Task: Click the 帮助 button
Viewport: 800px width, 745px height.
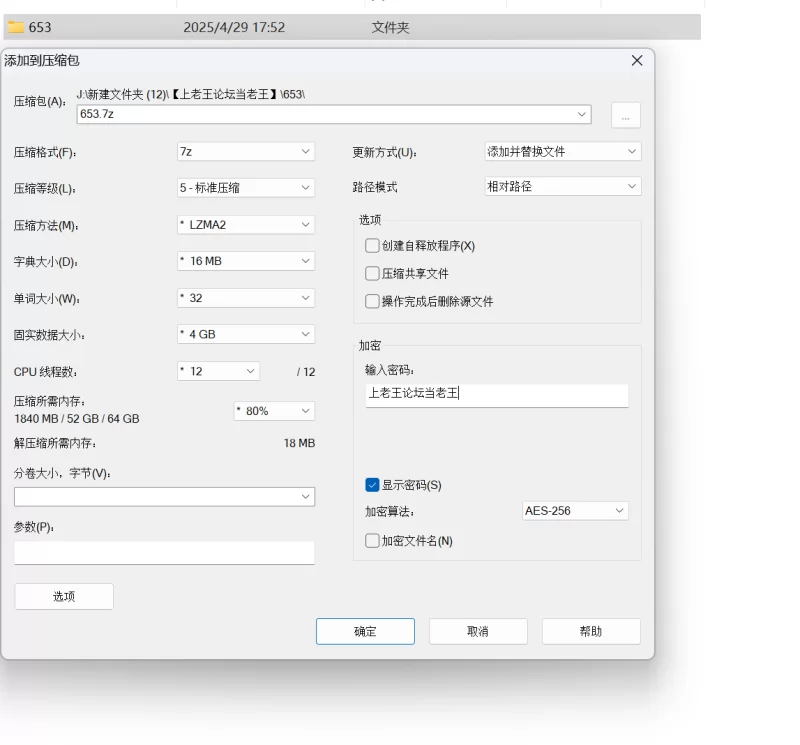Action: pyautogui.click(x=591, y=632)
